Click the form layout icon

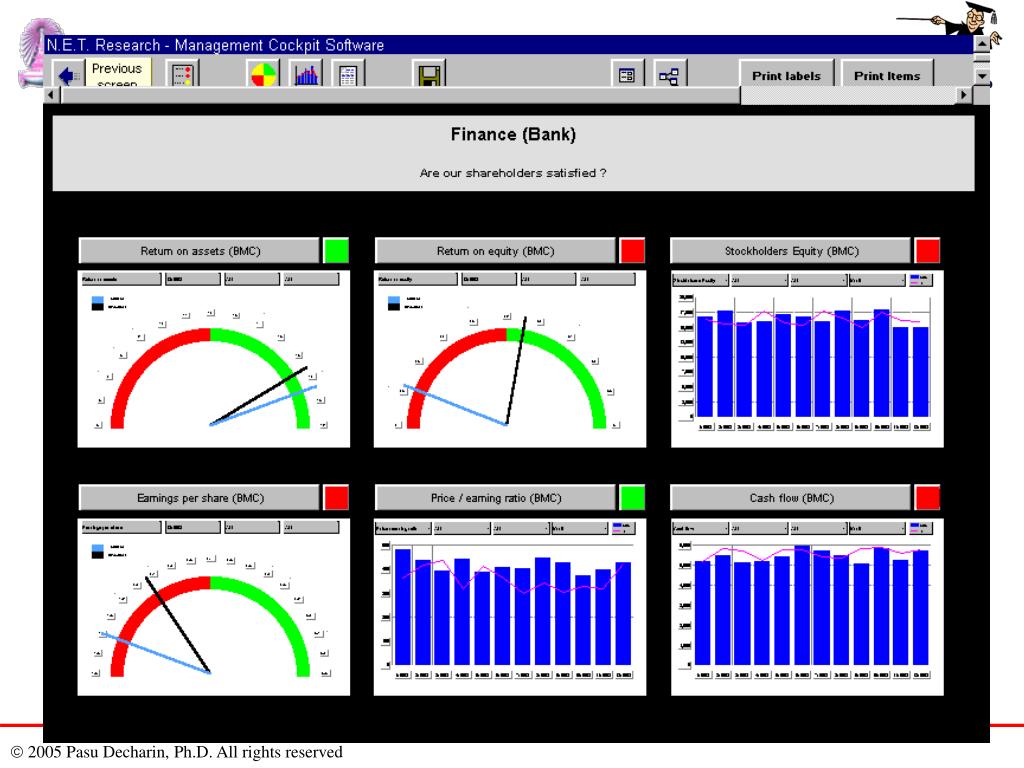627,75
